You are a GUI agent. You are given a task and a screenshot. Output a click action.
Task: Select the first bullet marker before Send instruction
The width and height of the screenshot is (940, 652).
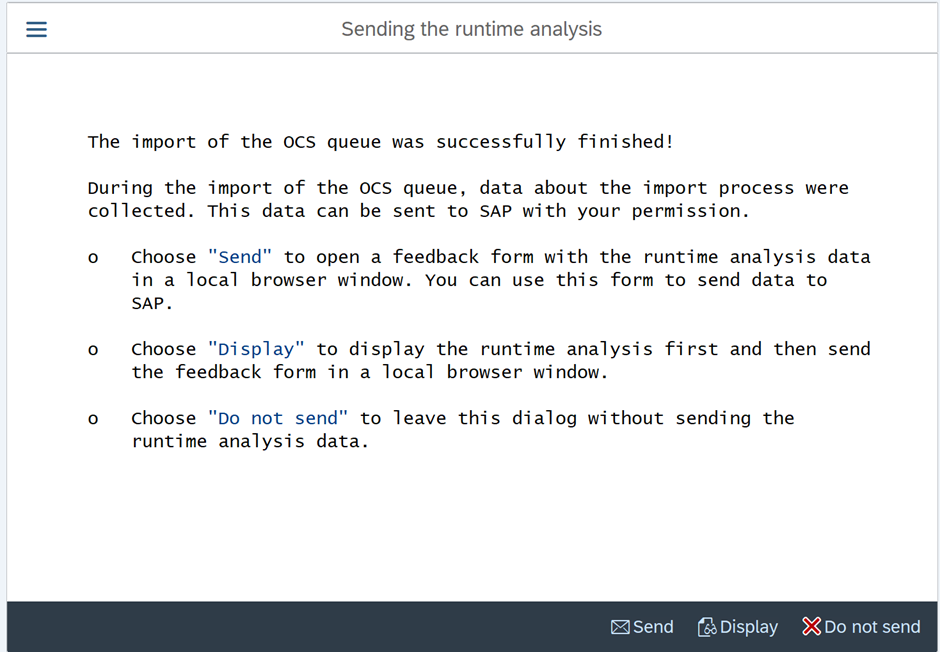click(x=93, y=258)
